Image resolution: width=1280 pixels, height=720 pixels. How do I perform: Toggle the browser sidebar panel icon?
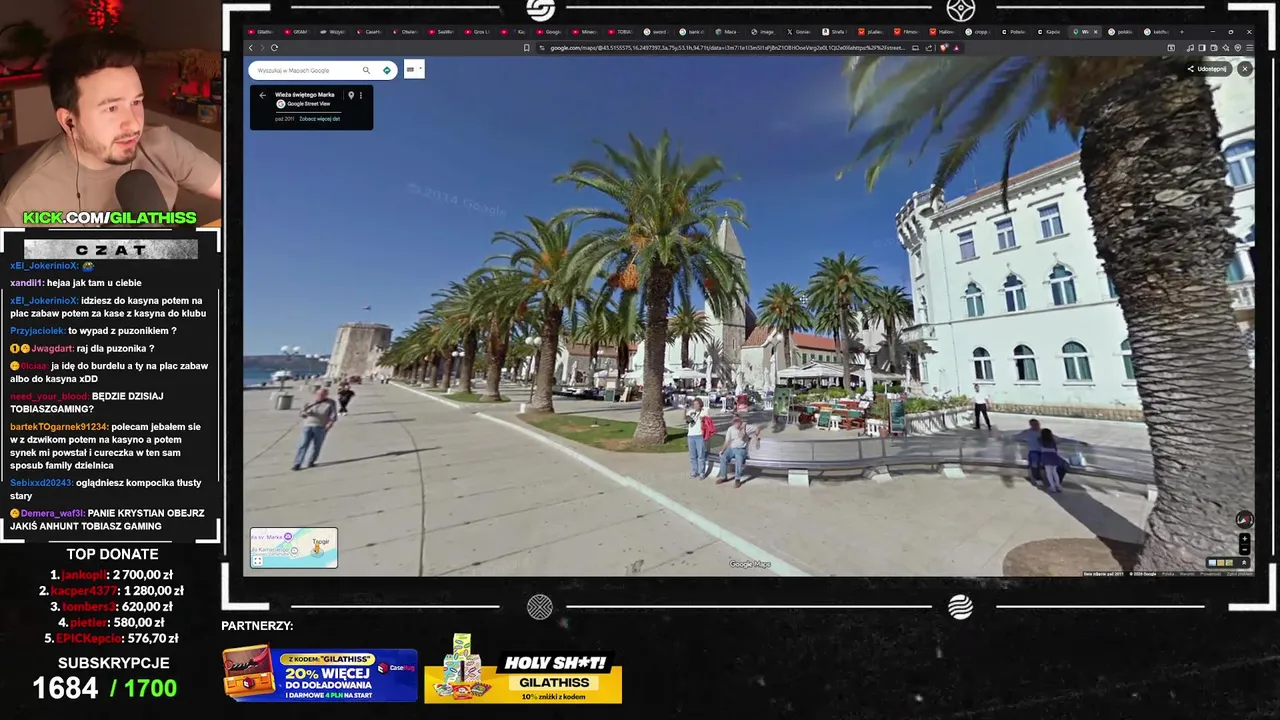pyautogui.click(x=1202, y=48)
